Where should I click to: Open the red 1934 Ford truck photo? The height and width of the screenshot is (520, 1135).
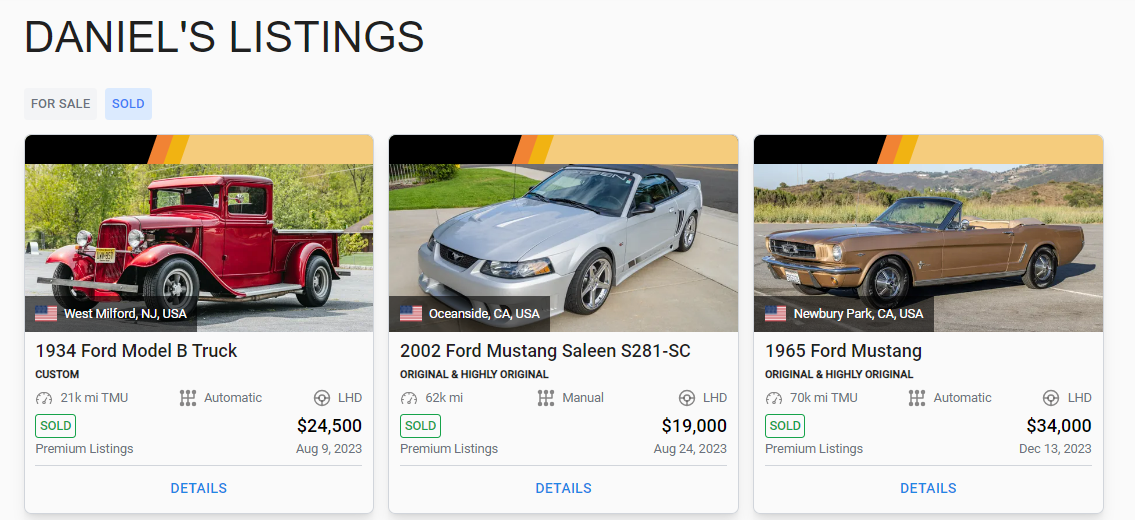199,235
